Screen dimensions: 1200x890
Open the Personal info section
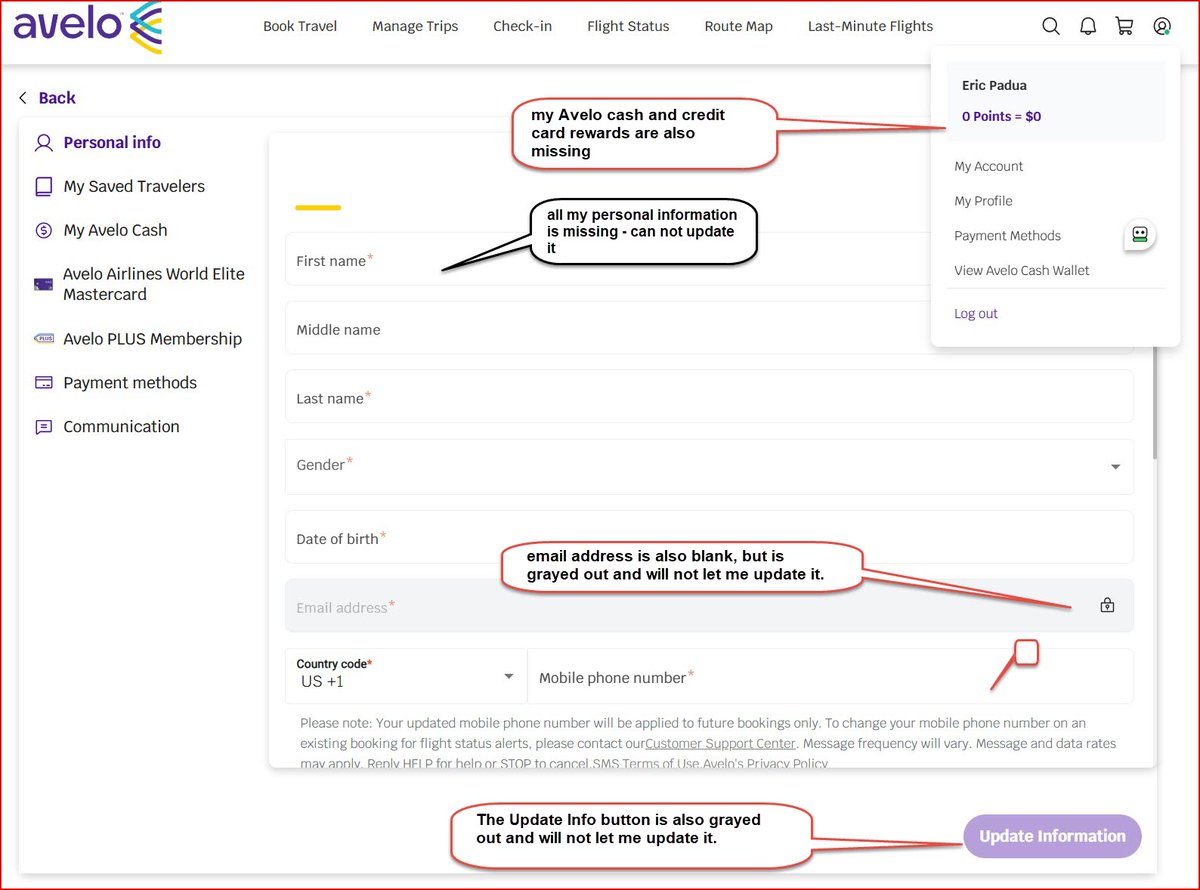[x=112, y=143]
